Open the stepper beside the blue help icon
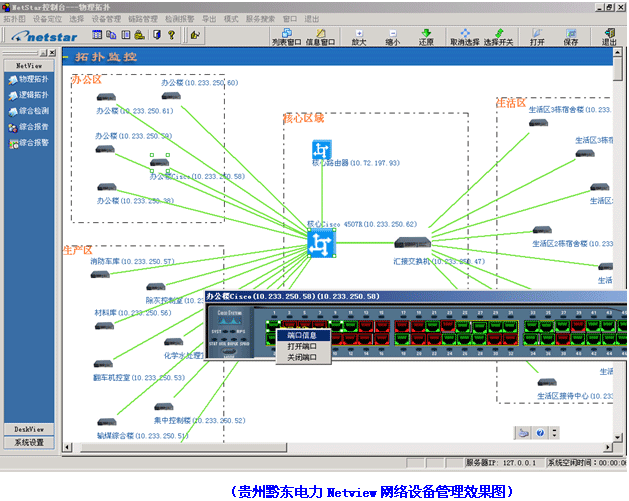 tap(554, 433)
